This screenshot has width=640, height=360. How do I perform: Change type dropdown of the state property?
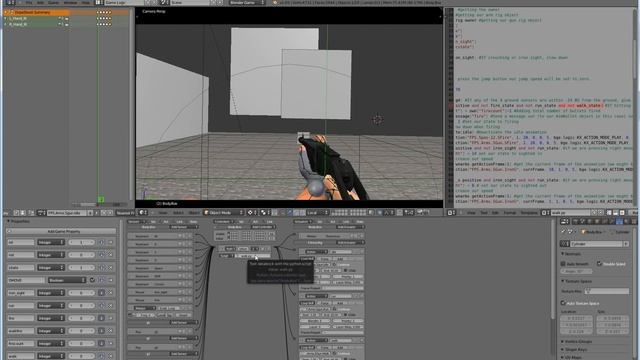(51, 267)
